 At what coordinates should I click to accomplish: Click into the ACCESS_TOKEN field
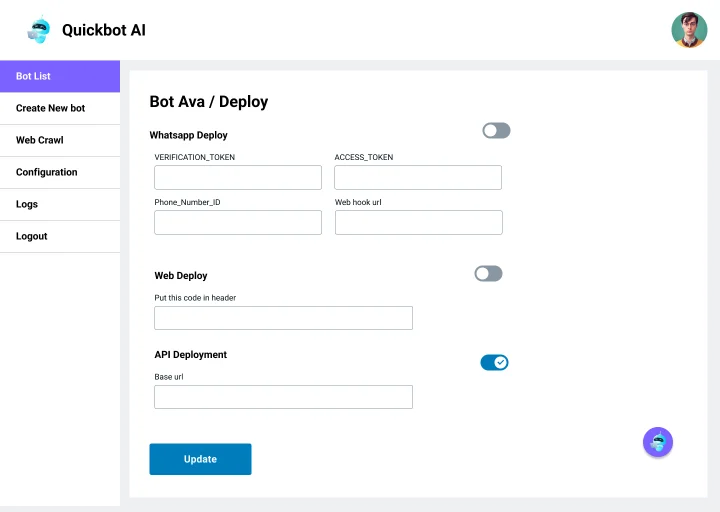click(x=418, y=177)
